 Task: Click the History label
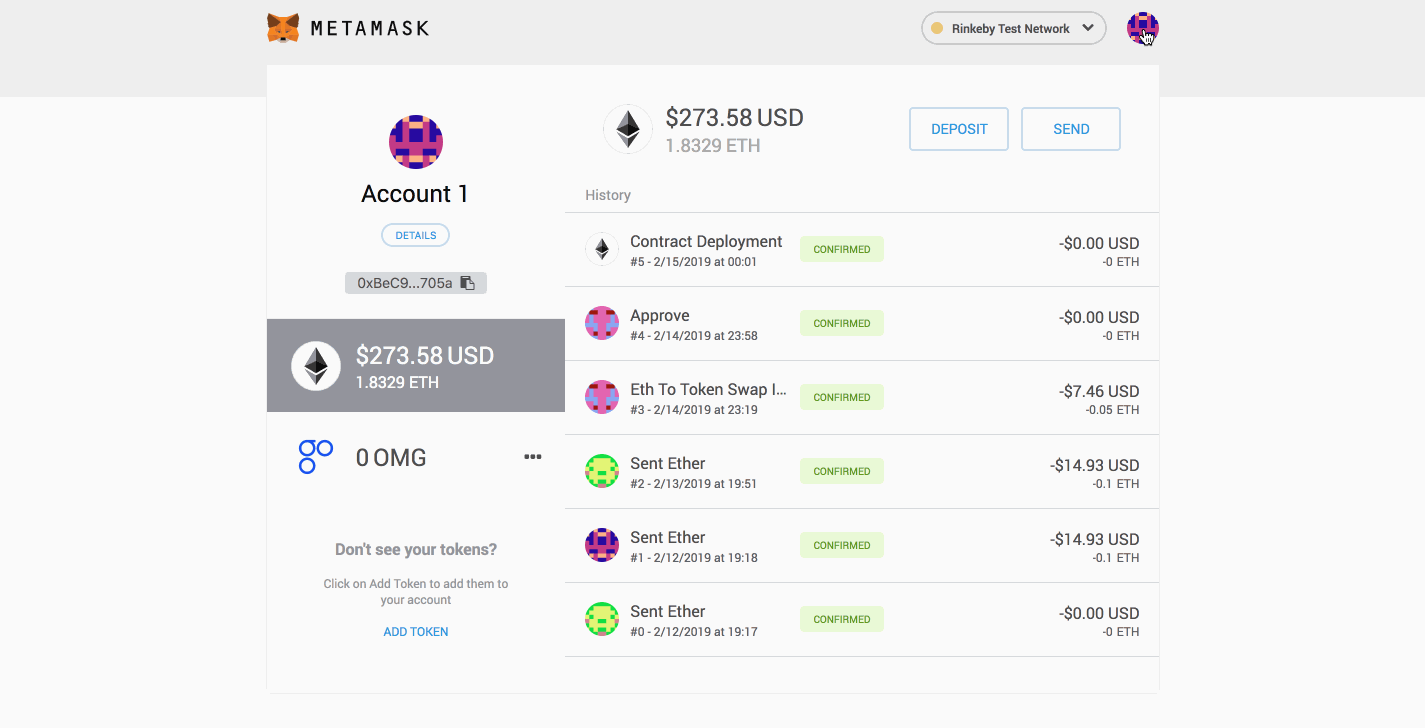608,195
